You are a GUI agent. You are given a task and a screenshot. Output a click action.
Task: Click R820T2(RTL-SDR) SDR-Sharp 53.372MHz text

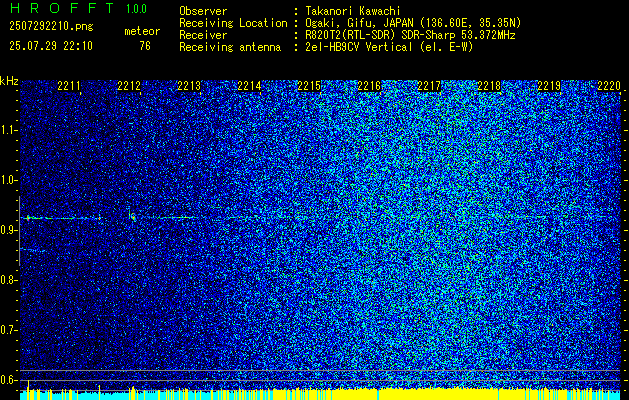pos(410,35)
